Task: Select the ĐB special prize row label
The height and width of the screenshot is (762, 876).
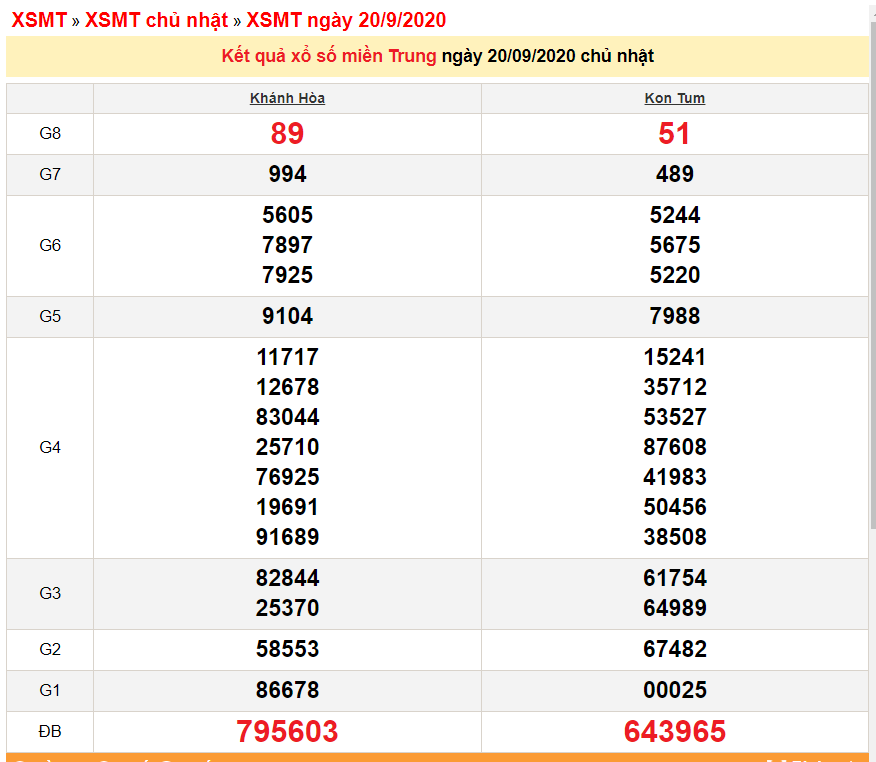Action: [49, 731]
